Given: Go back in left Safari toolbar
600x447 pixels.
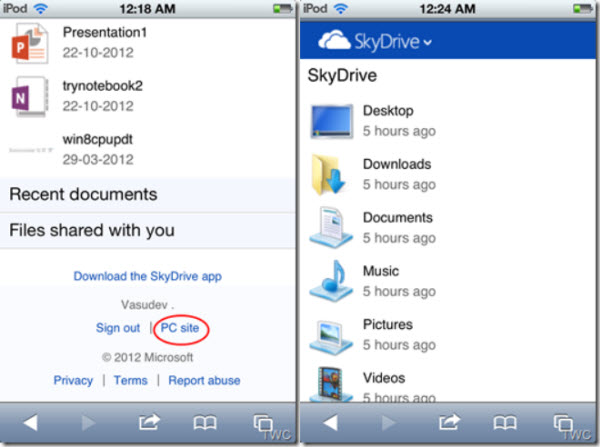Looking at the screenshot, I should (x=30, y=423).
